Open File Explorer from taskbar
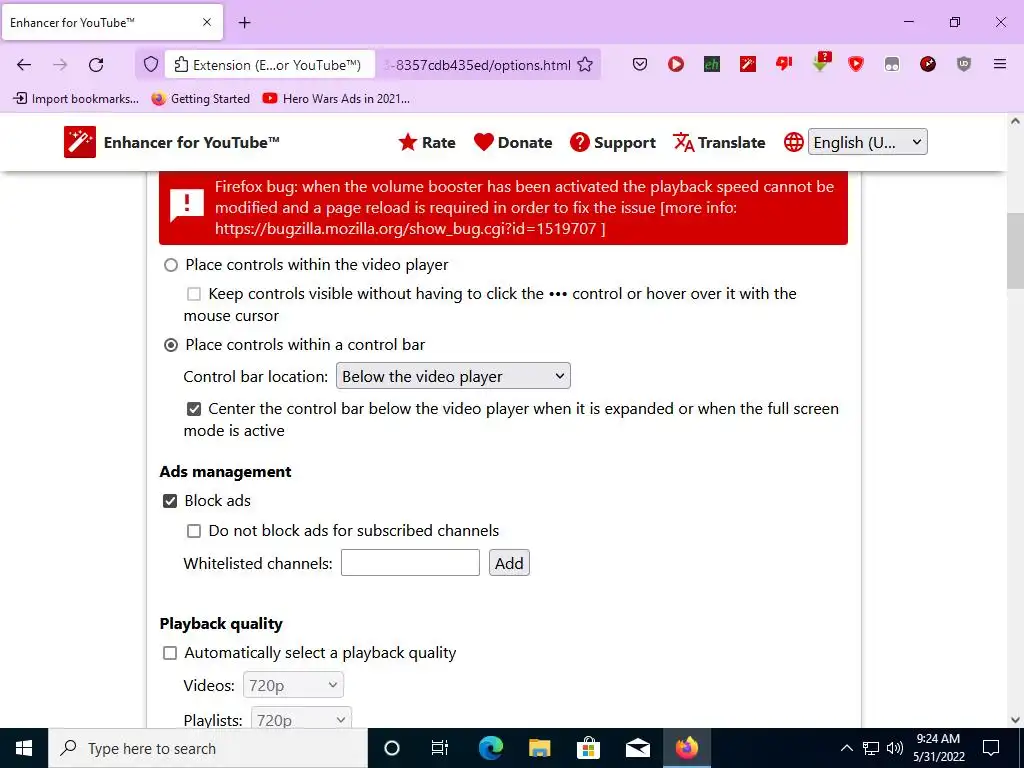 tap(539, 748)
